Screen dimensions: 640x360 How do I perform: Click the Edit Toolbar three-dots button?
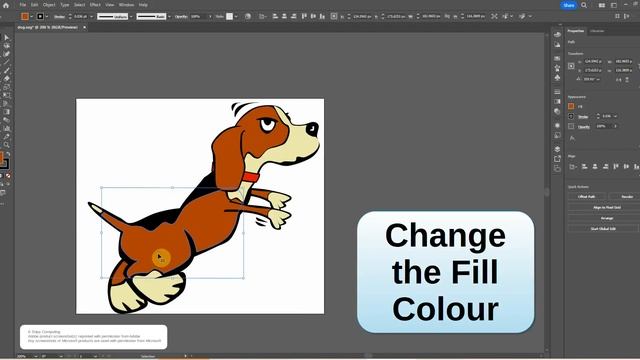point(2,203)
